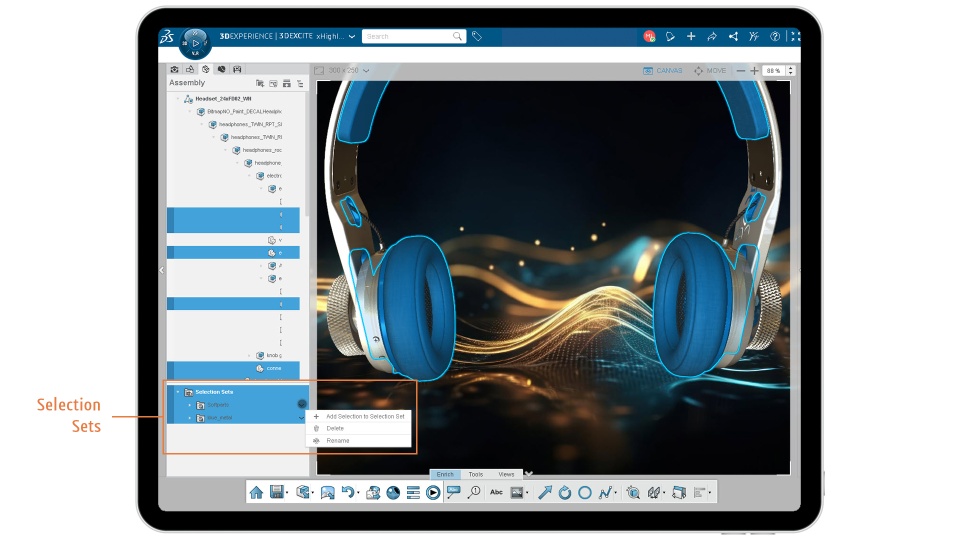Click the replace image arrow icon

click(x=373, y=493)
